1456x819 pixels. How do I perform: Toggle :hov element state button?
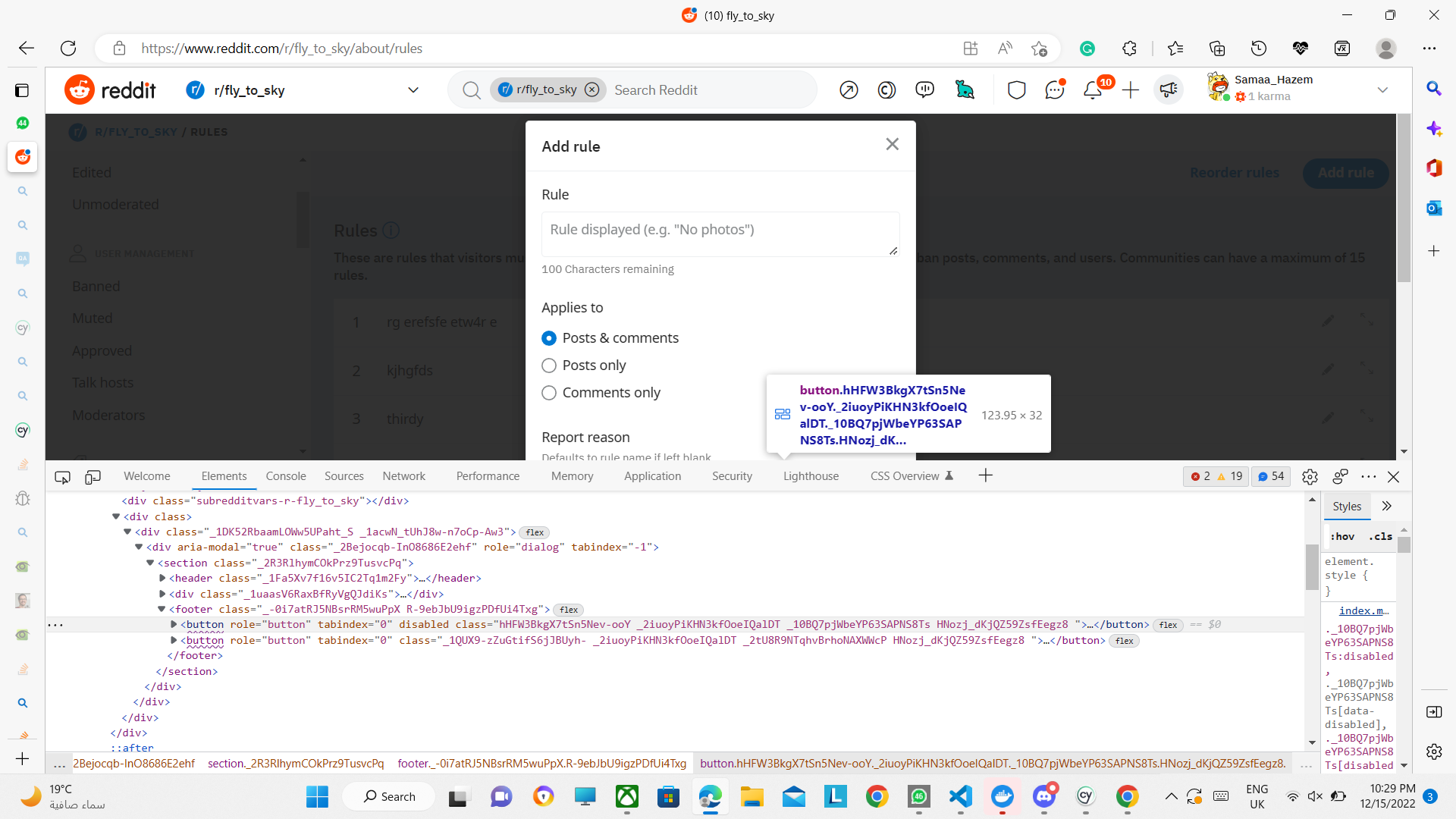pos(1342,536)
